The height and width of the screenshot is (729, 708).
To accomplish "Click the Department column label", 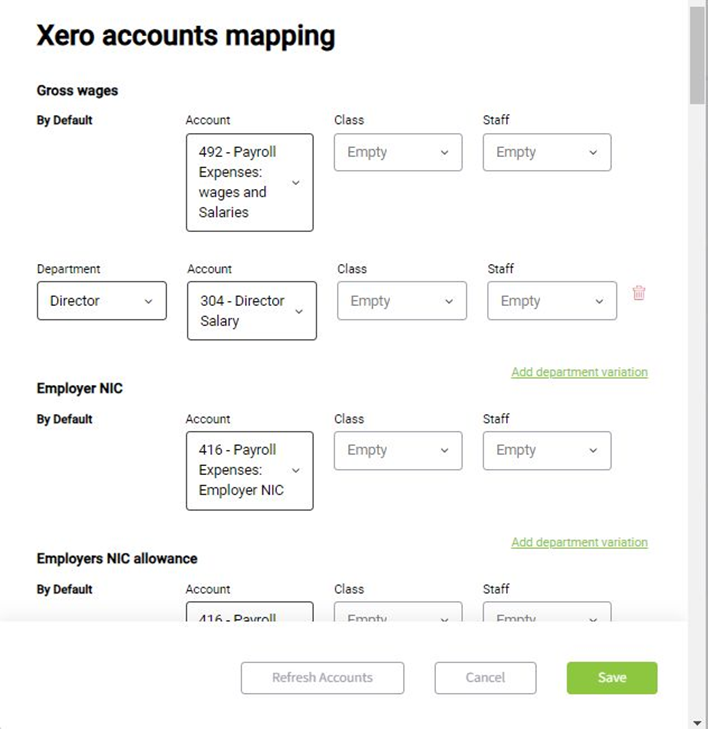I will click(x=68, y=269).
